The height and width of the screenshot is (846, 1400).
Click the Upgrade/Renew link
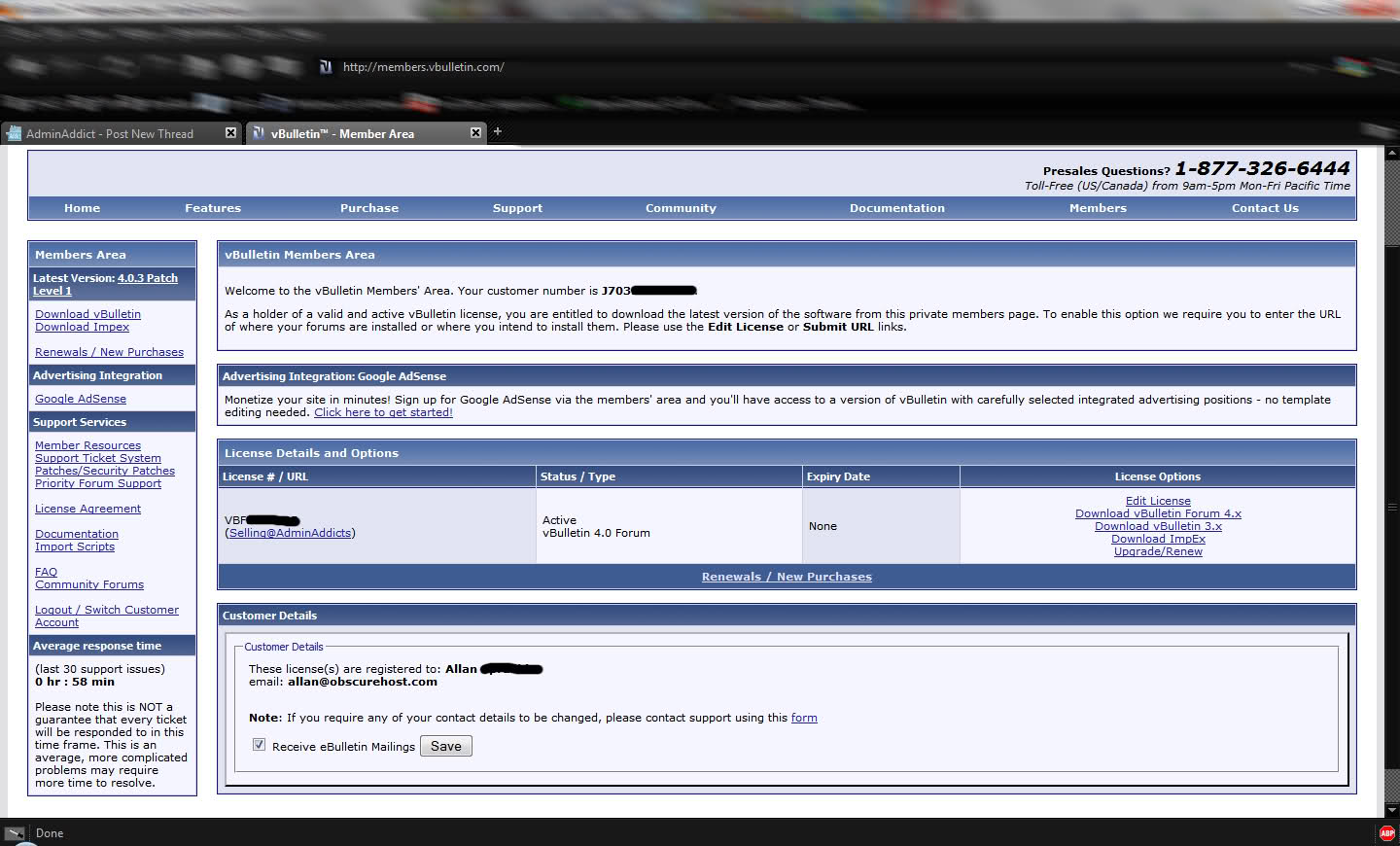(1158, 551)
